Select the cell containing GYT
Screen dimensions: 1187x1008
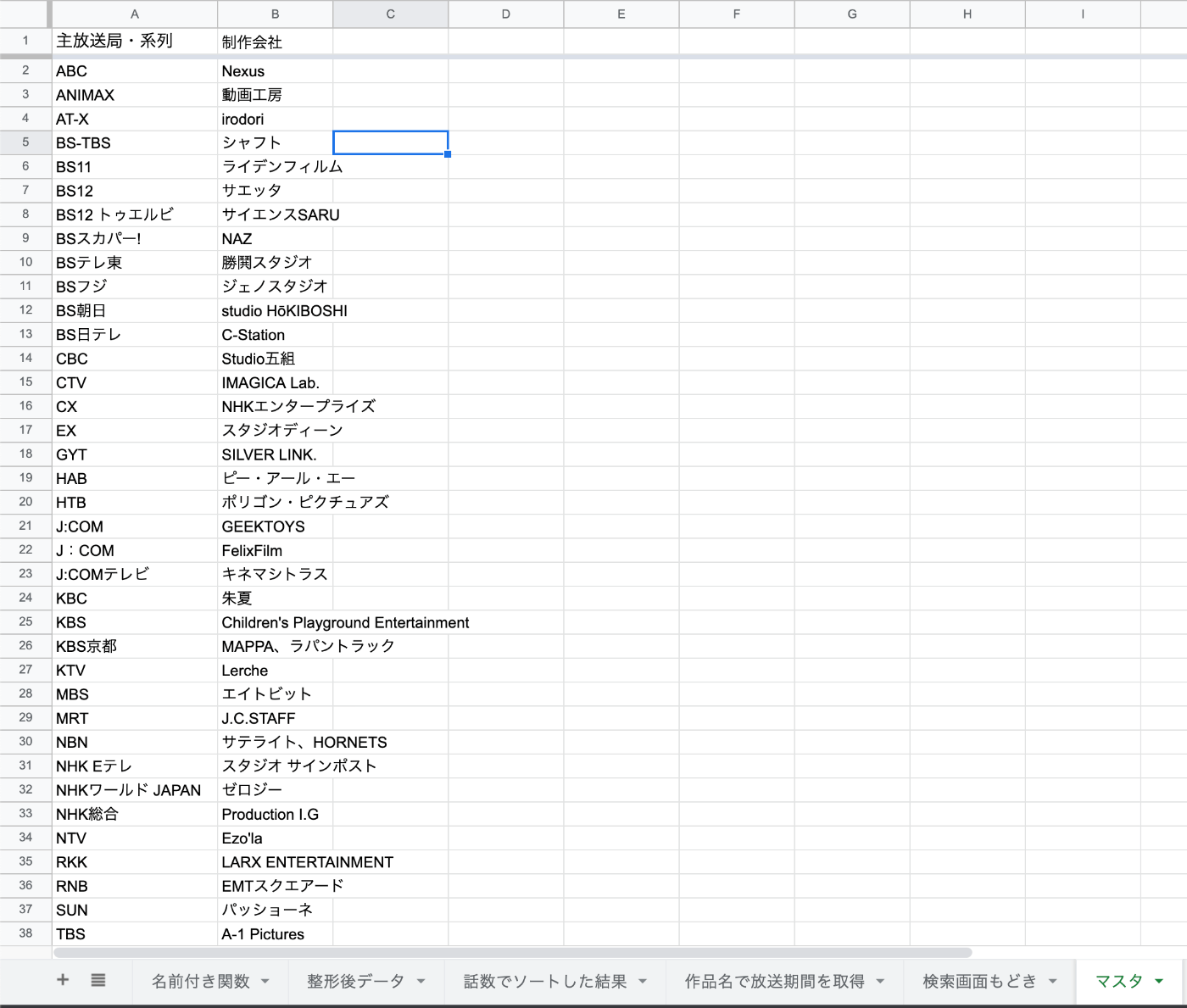tap(135, 454)
